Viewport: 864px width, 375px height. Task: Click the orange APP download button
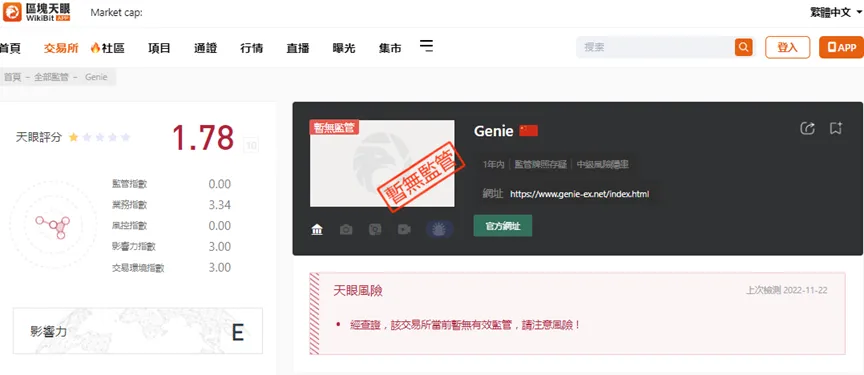click(841, 47)
